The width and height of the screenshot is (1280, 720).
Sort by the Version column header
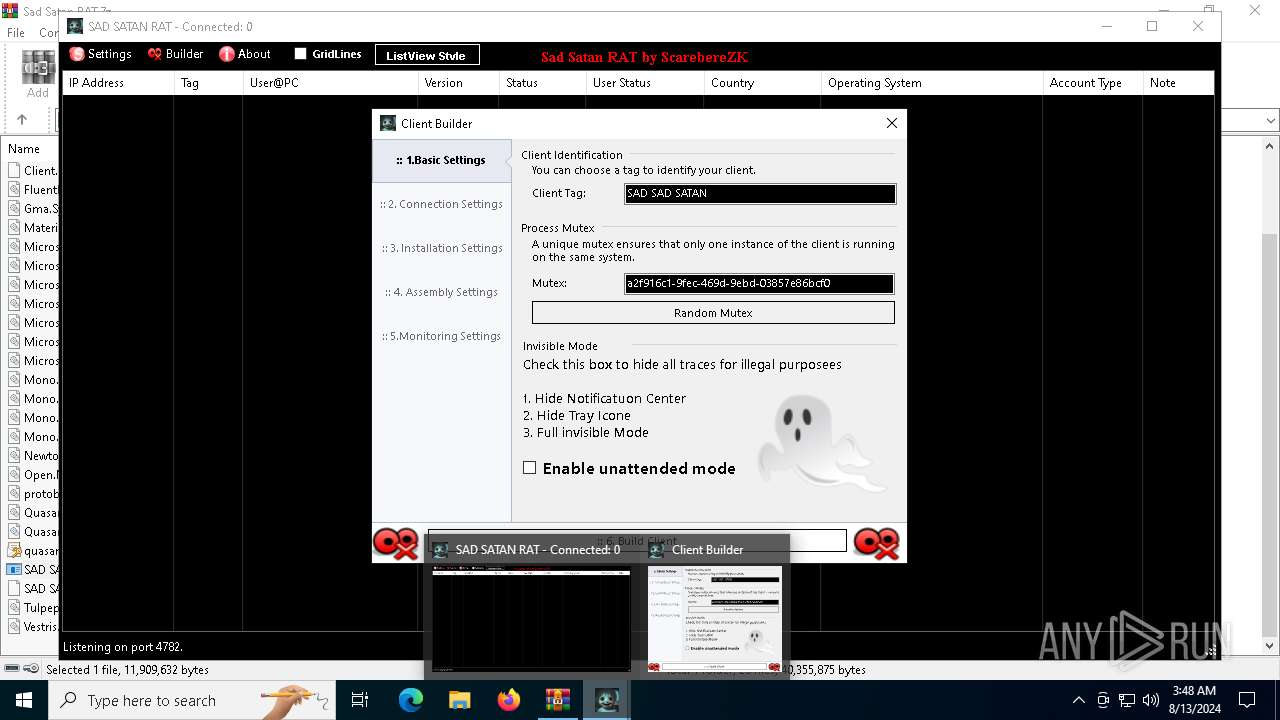point(458,83)
